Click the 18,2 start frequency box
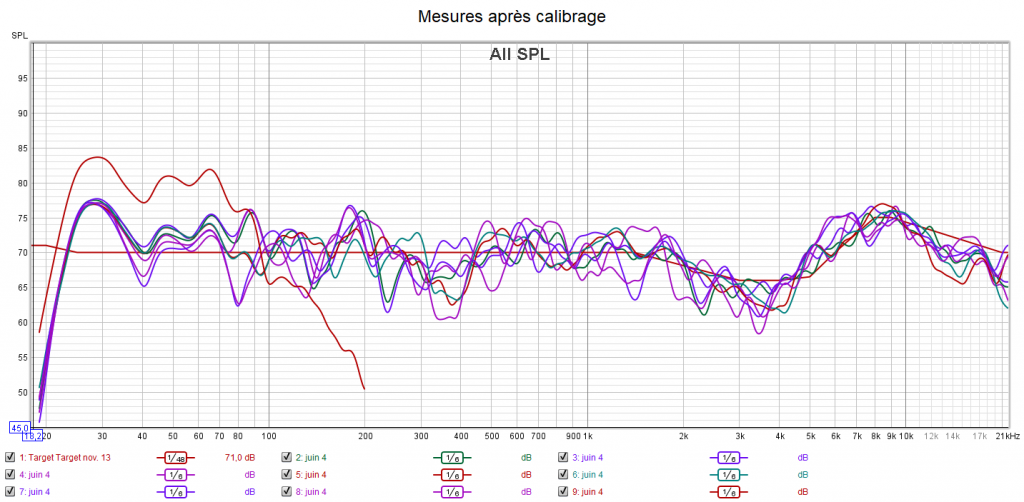1024x502 pixels. tap(31, 437)
